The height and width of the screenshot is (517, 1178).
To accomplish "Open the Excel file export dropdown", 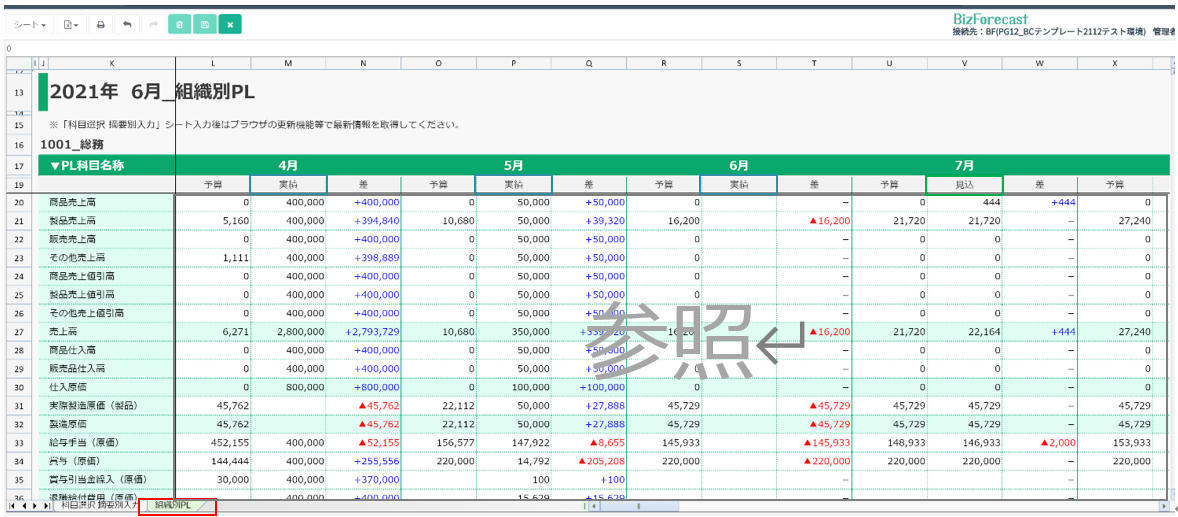I will coord(71,24).
